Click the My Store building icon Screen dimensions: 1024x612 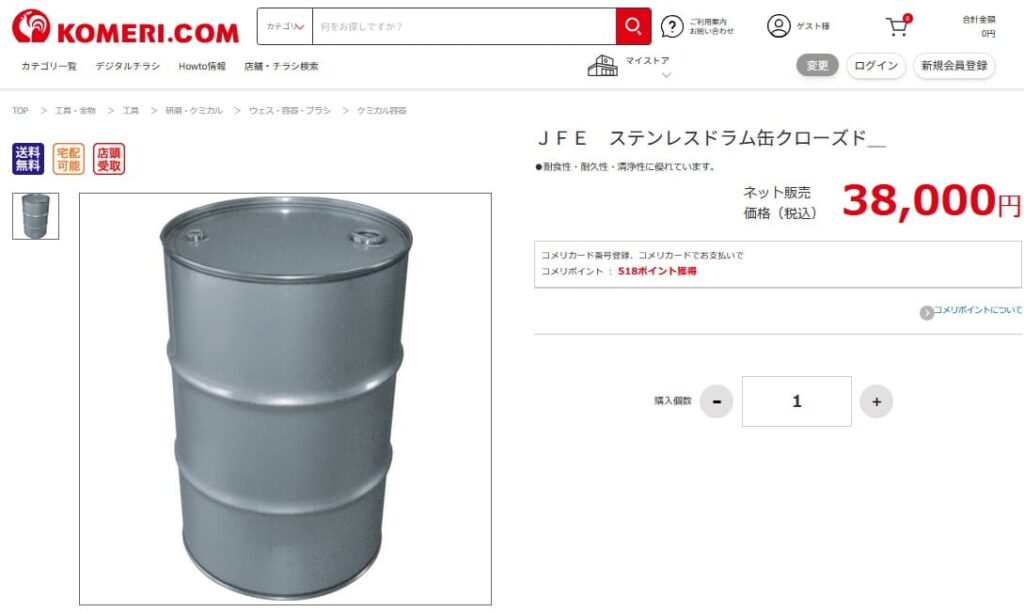coord(602,65)
